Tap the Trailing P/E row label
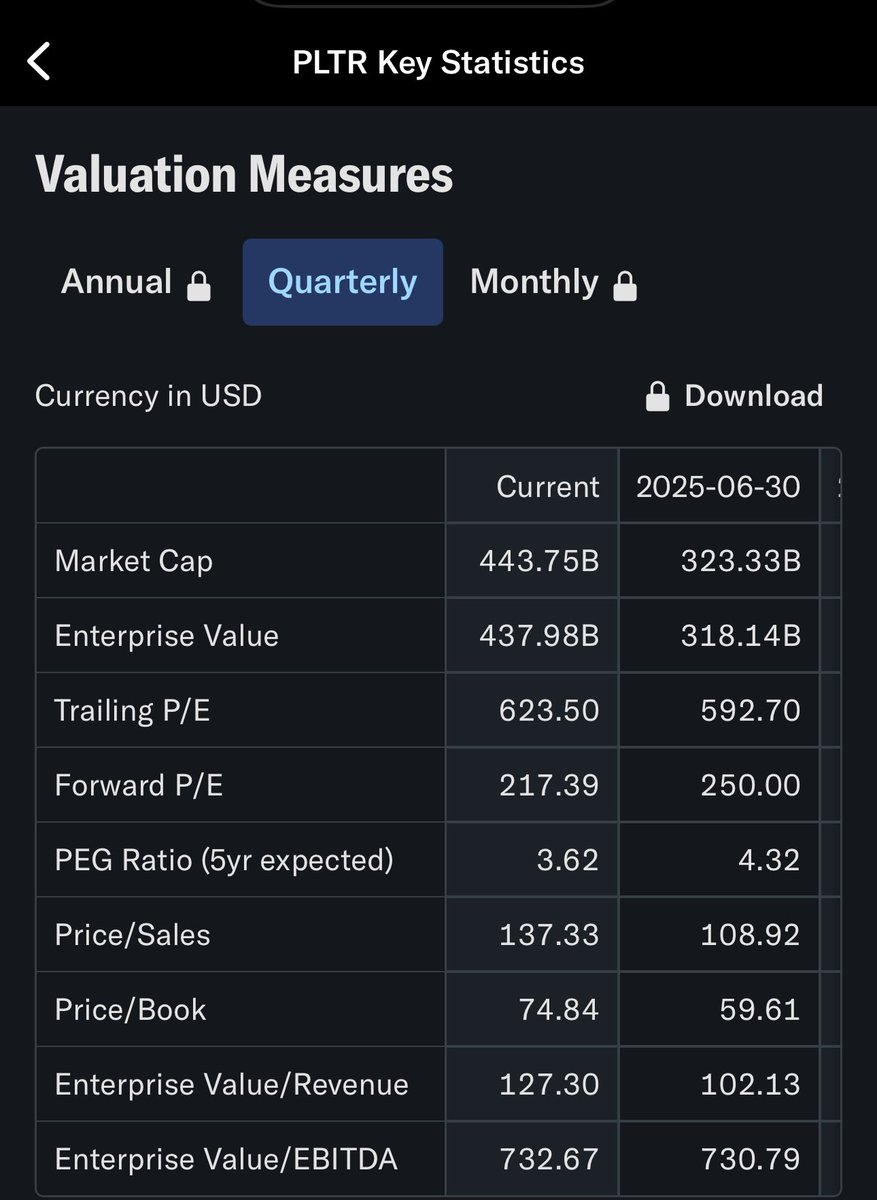This screenshot has width=877, height=1200. pyautogui.click(x=132, y=710)
